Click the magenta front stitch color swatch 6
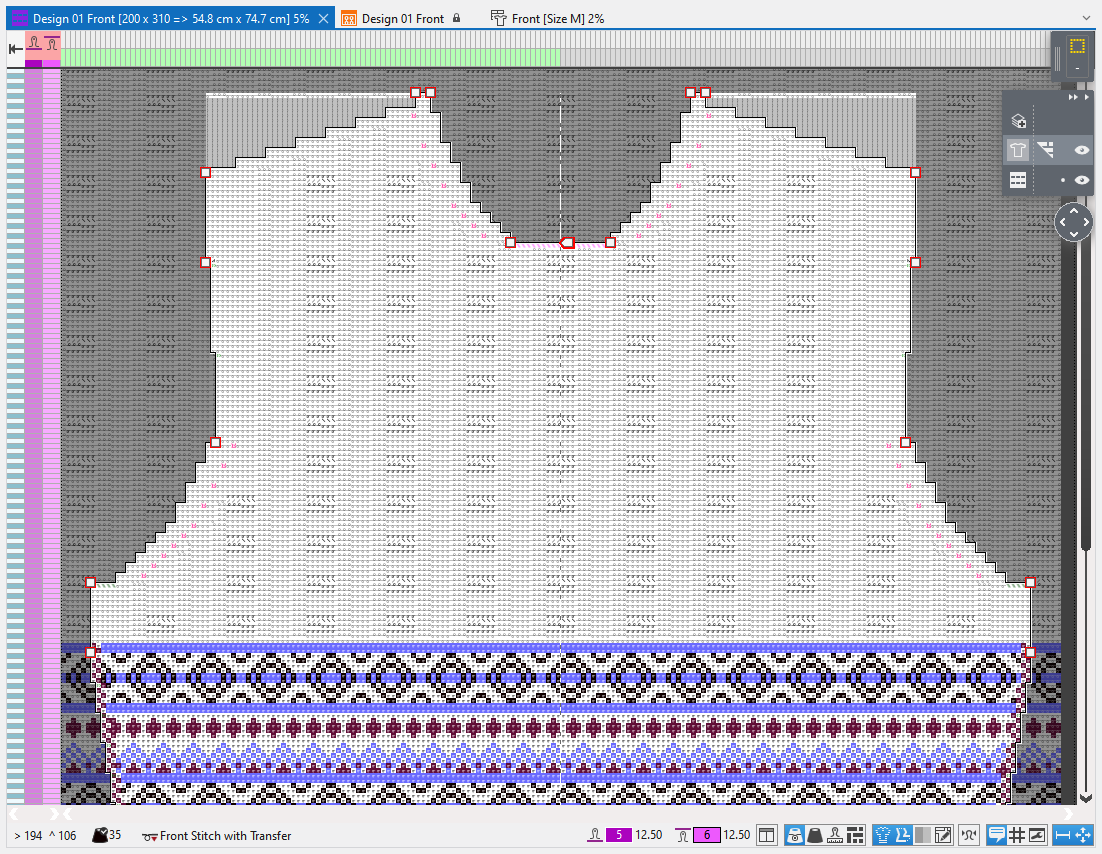Image resolution: width=1102 pixels, height=854 pixels. pyautogui.click(x=705, y=835)
